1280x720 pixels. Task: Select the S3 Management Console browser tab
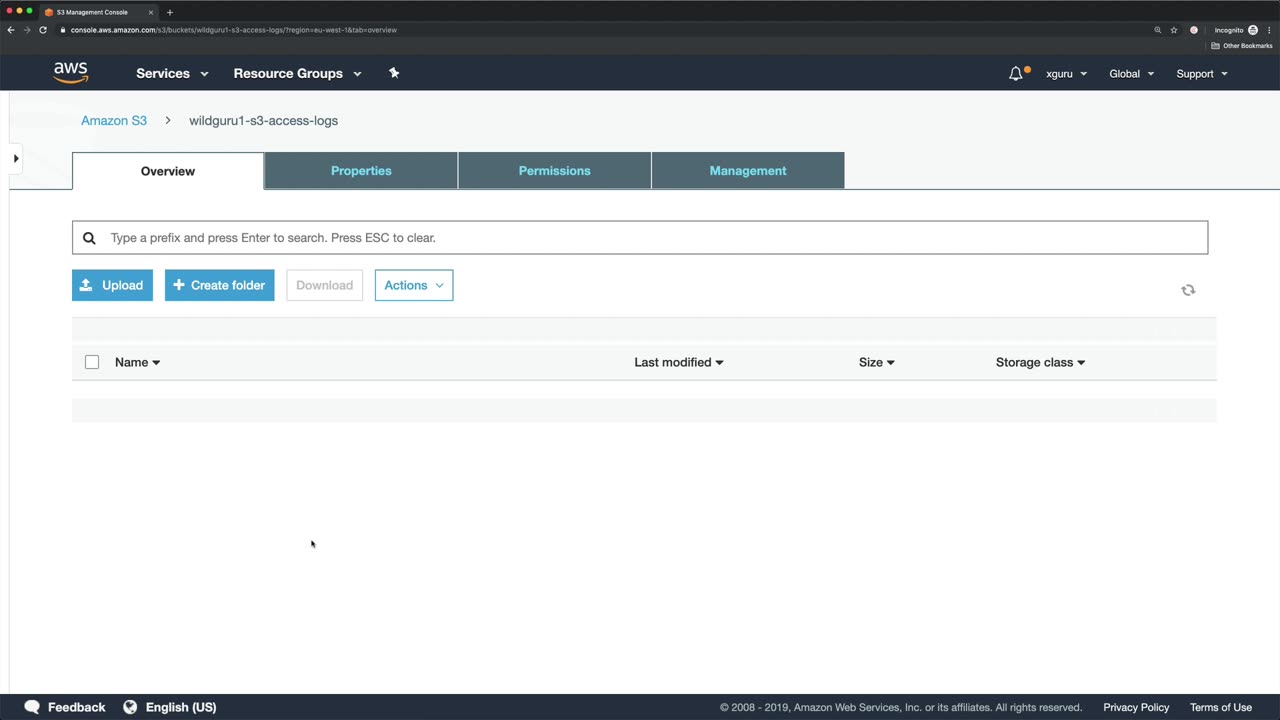(98, 12)
